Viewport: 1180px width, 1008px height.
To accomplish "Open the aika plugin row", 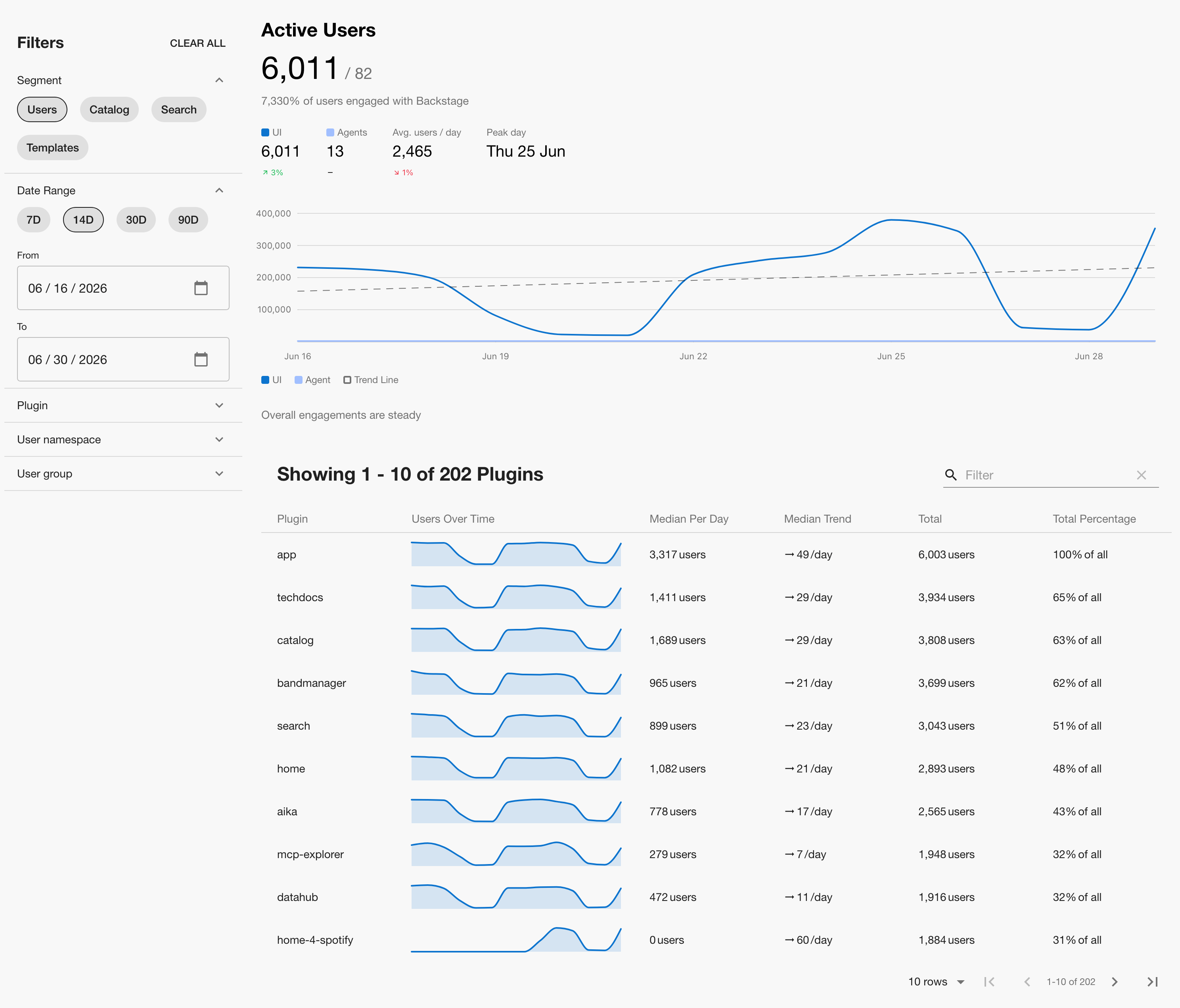I will tap(716, 812).
